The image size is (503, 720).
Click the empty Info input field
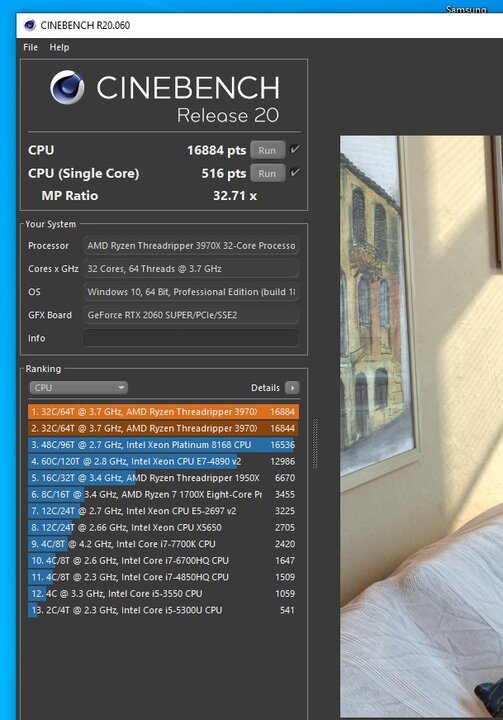(191, 338)
